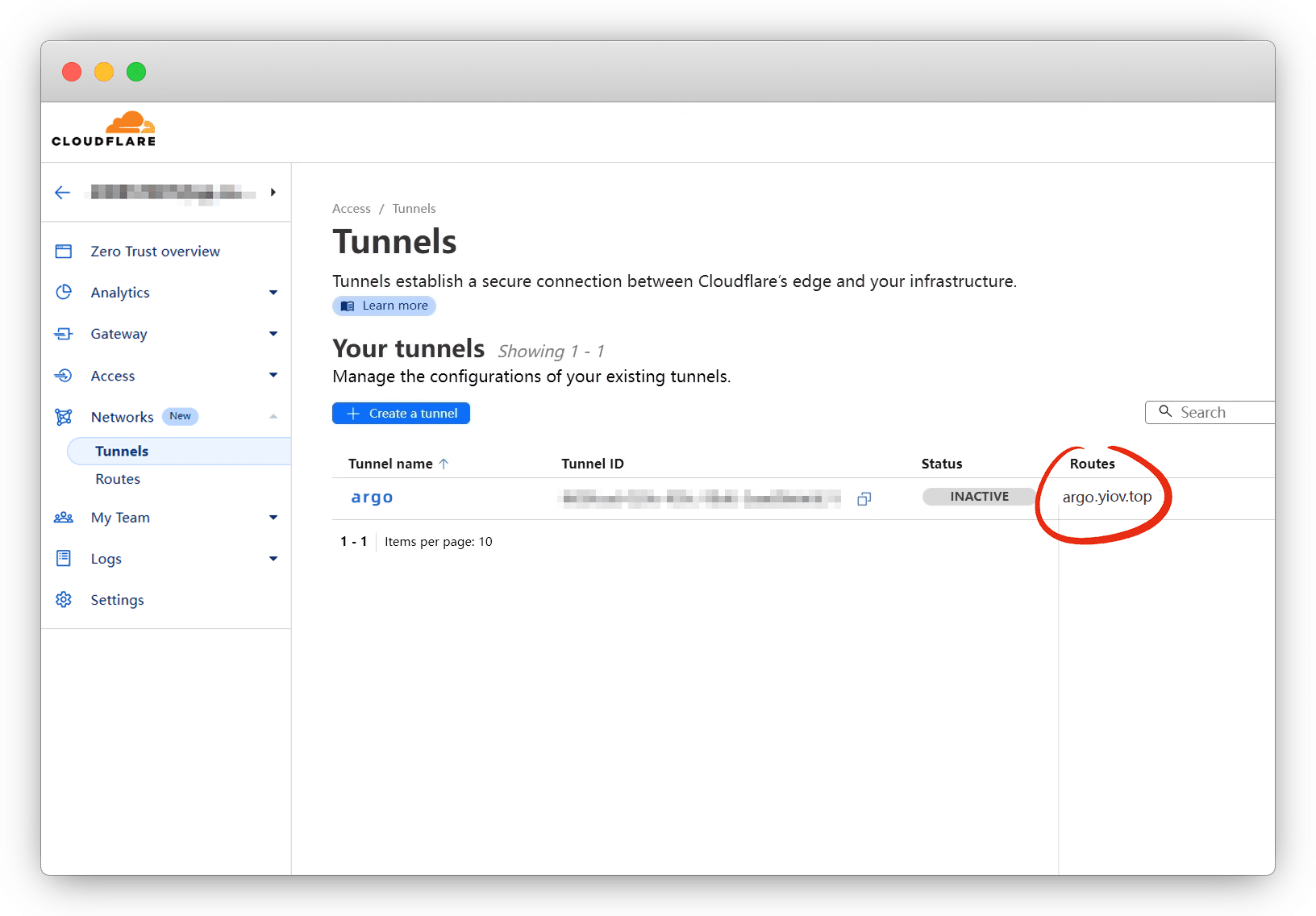This screenshot has width=1316, height=916.
Task: Click the Gateway icon in sidebar
Action: point(64,334)
